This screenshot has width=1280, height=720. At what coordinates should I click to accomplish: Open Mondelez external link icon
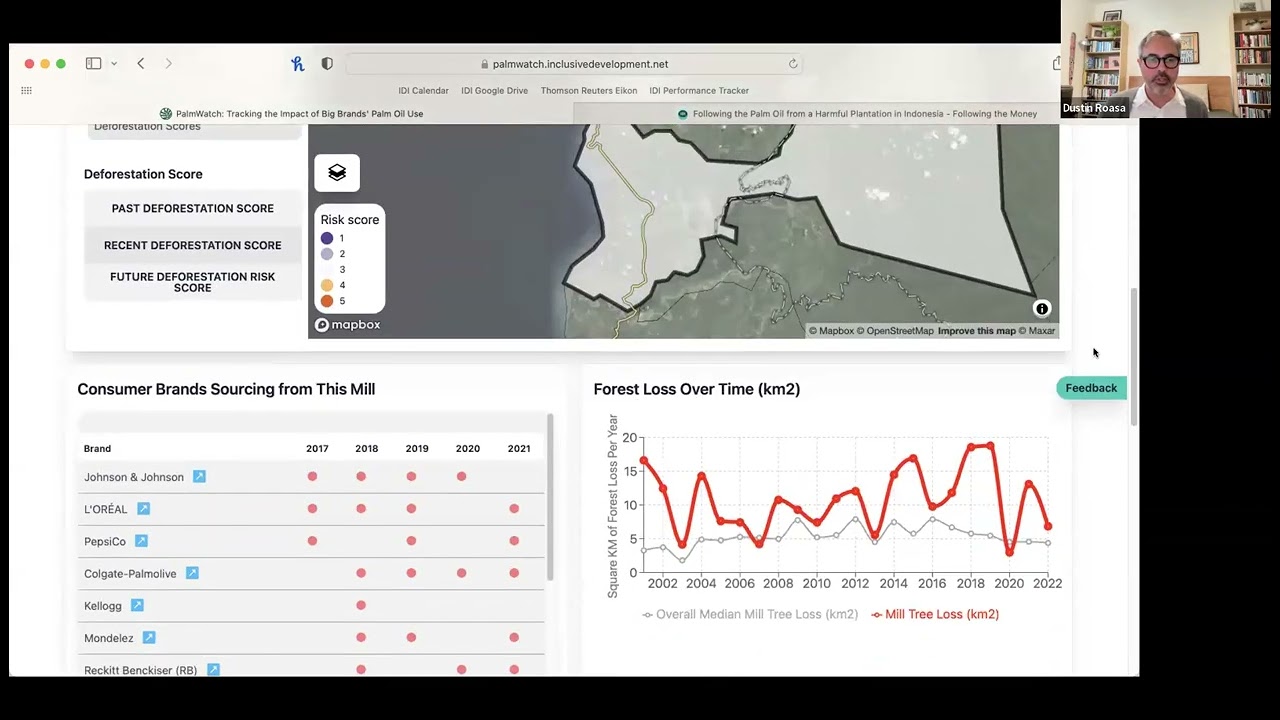pos(149,637)
